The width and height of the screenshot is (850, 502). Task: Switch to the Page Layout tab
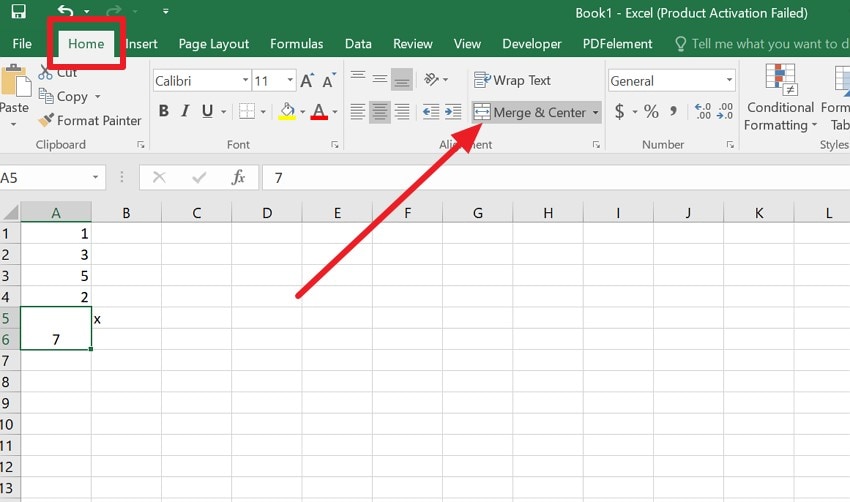[x=214, y=44]
